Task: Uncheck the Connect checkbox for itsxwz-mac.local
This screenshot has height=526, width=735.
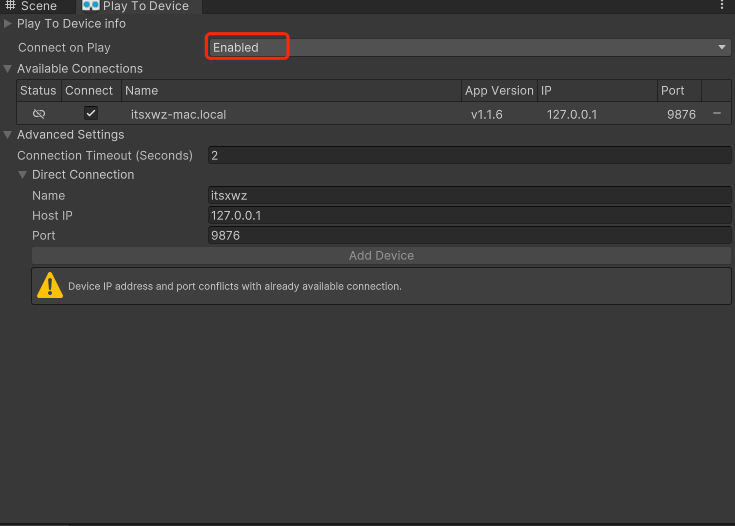Action: coord(90,114)
